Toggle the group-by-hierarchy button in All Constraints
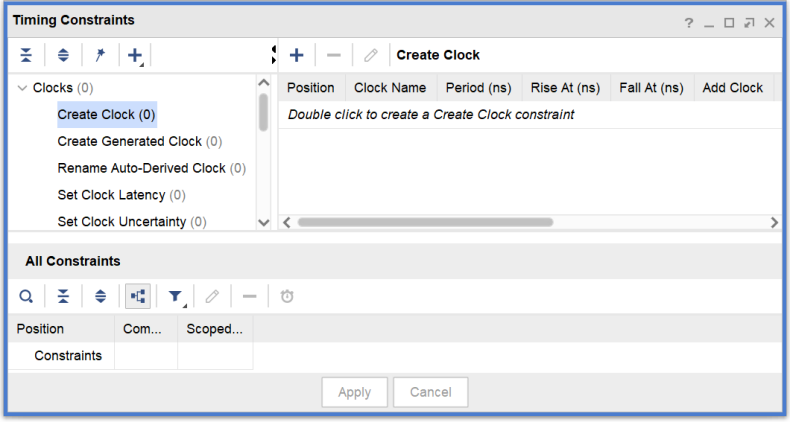The image size is (790, 423). 138,296
